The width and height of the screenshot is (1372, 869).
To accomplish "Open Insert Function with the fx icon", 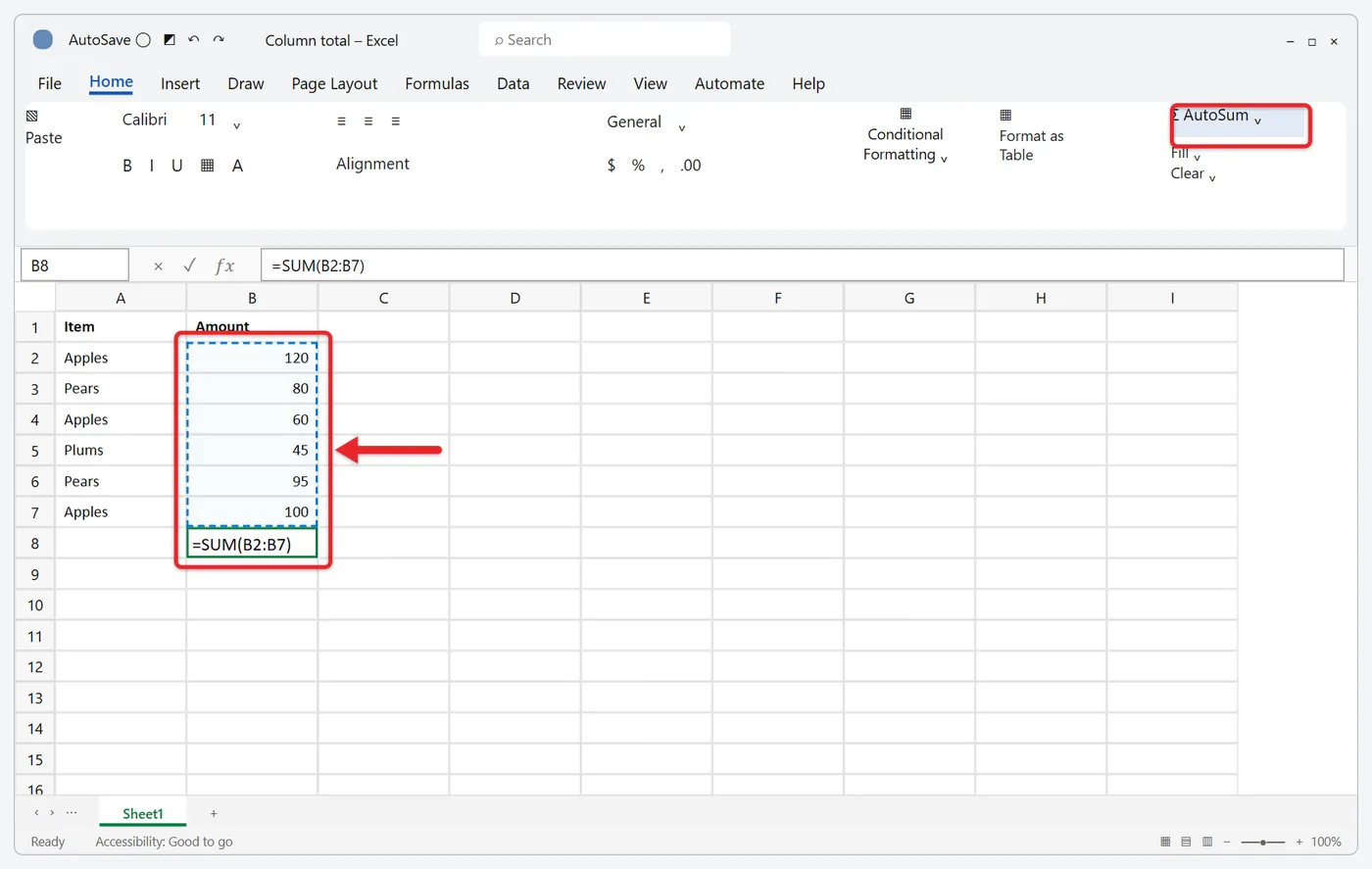I will [x=224, y=266].
